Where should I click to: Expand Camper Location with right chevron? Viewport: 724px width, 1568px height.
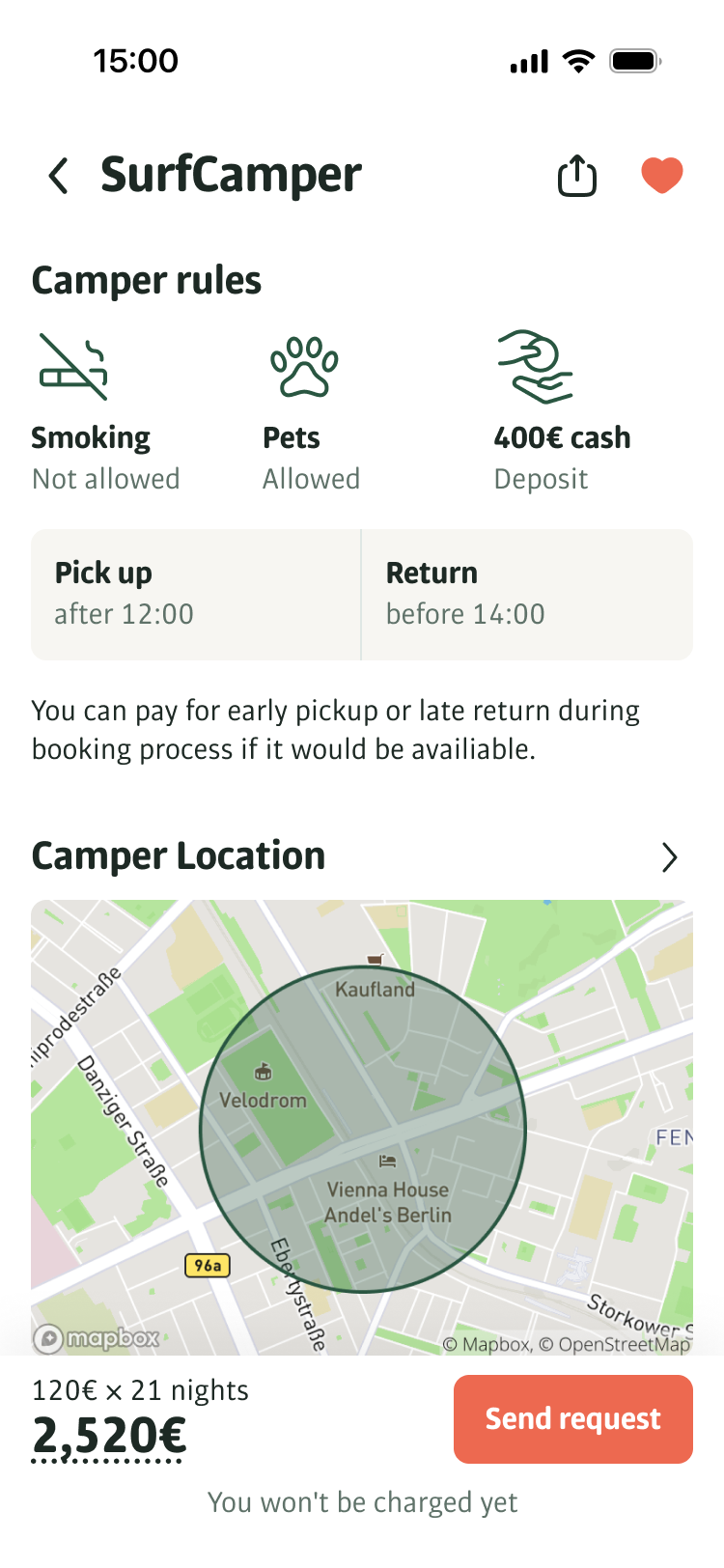click(670, 857)
